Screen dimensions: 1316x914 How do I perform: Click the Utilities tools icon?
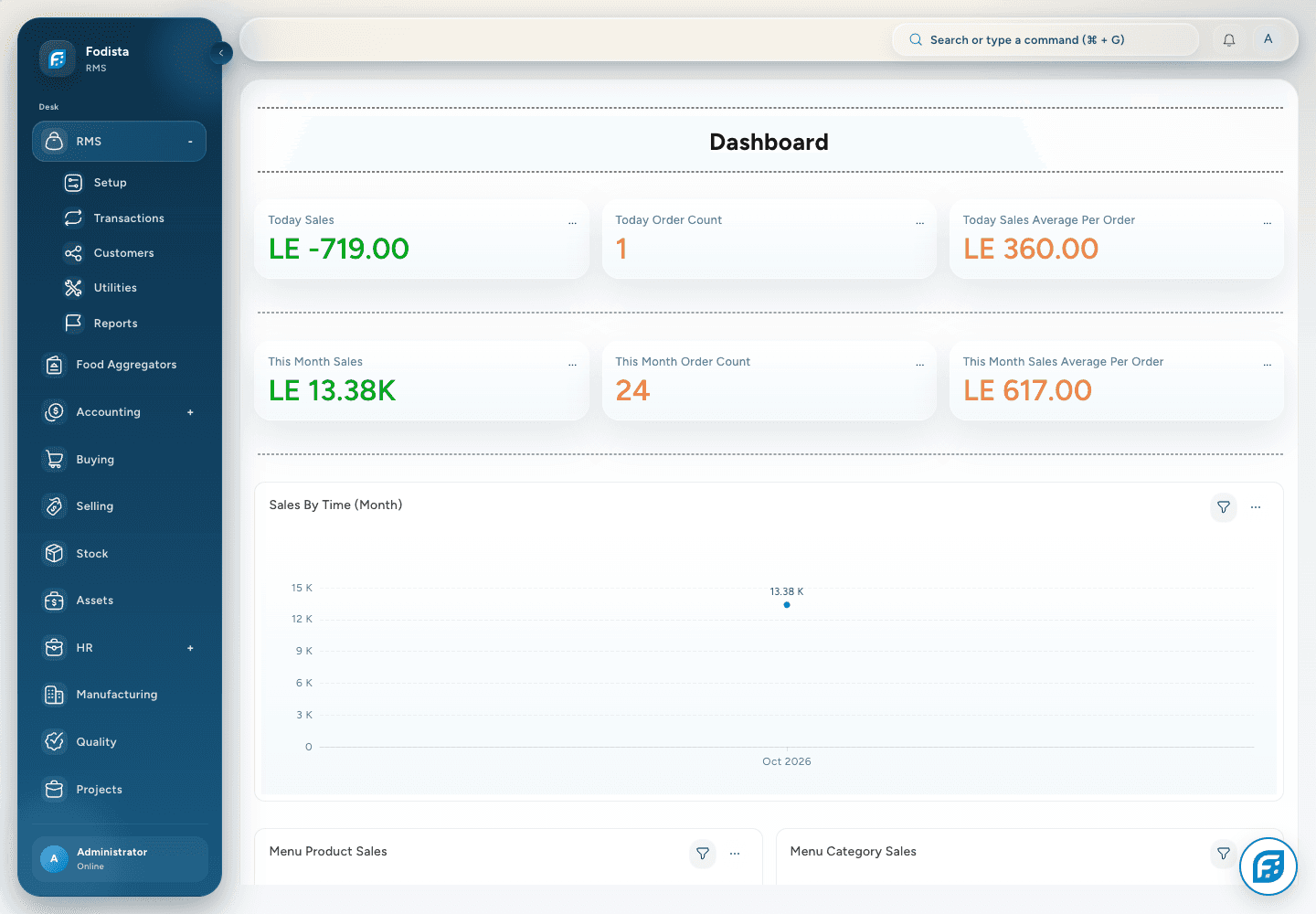click(73, 288)
